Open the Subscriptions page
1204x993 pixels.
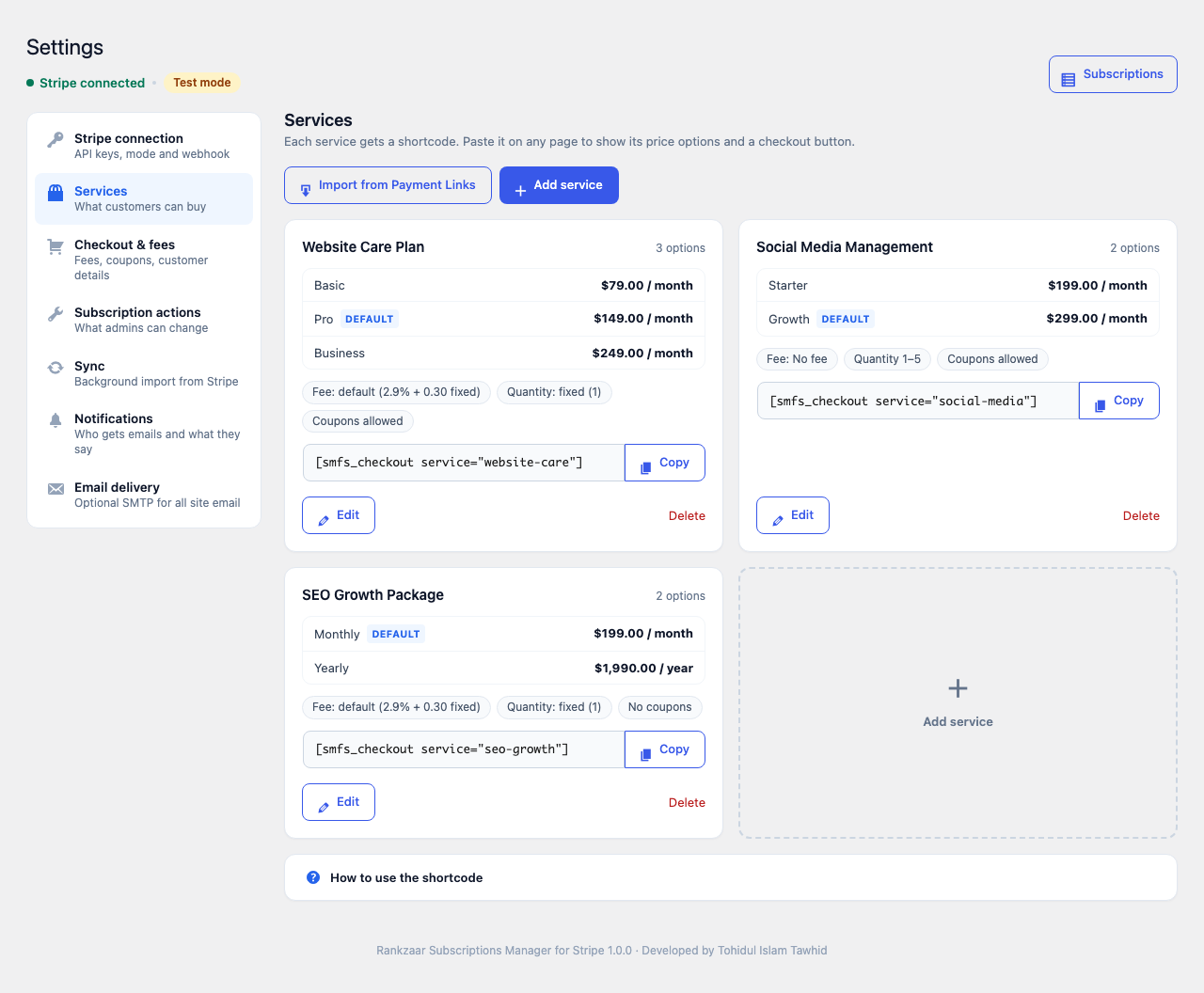pyautogui.click(x=1113, y=74)
